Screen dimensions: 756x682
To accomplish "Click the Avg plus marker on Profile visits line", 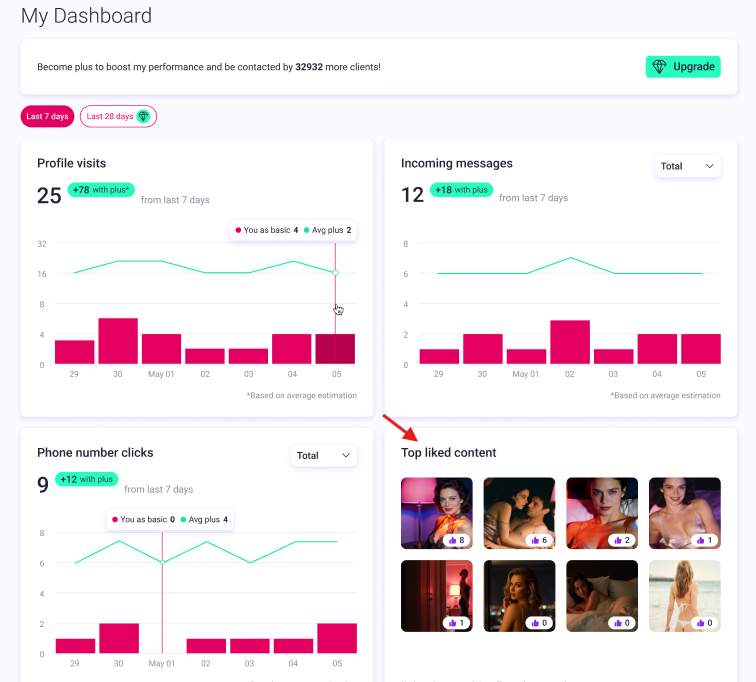I will pos(336,273).
